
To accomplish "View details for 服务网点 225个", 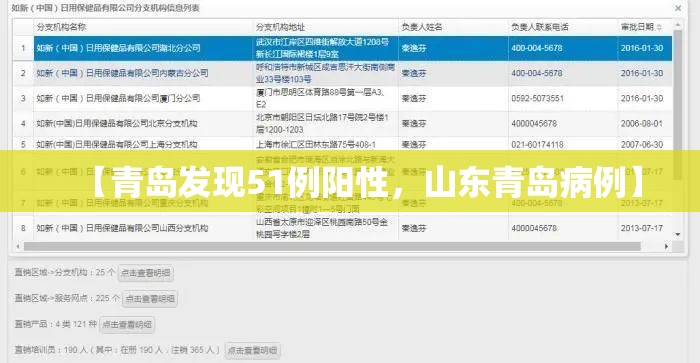I will (x=150, y=298).
